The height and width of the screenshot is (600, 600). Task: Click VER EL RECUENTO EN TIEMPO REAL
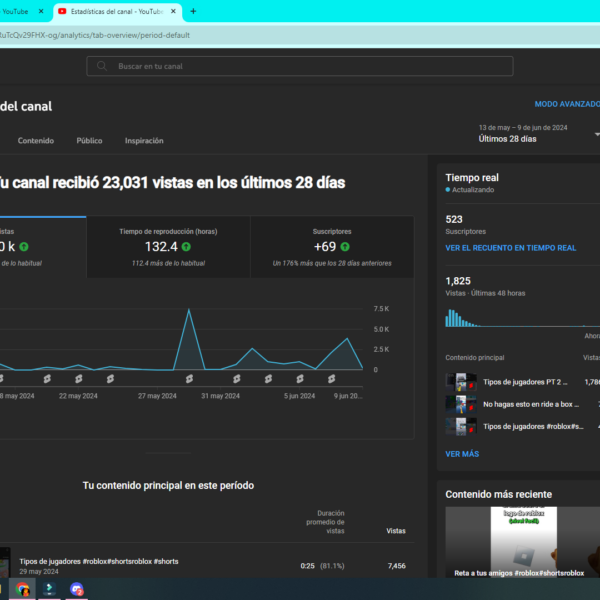[x=510, y=248]
